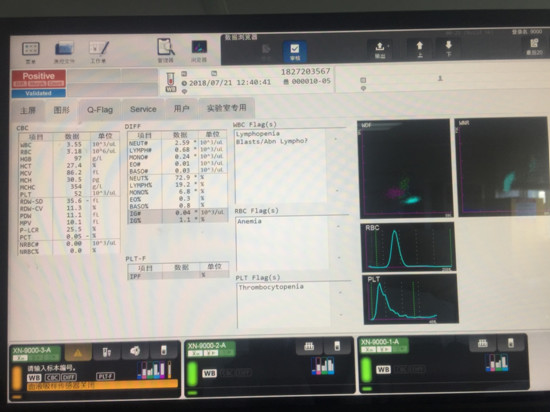The width and height of the screenshot is (550, 412).
Task: Click the red Positive status badge
Action: pyautogui.click(x=39, y=79)
